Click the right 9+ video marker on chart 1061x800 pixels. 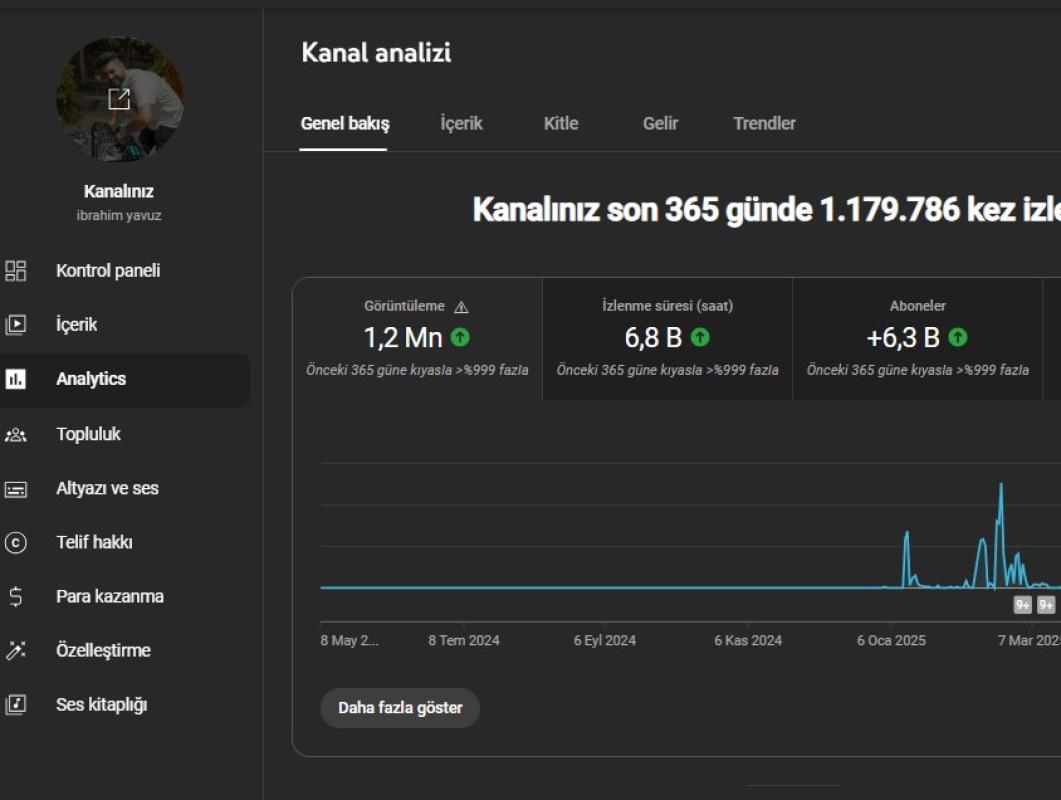[x=1046, y=604]
